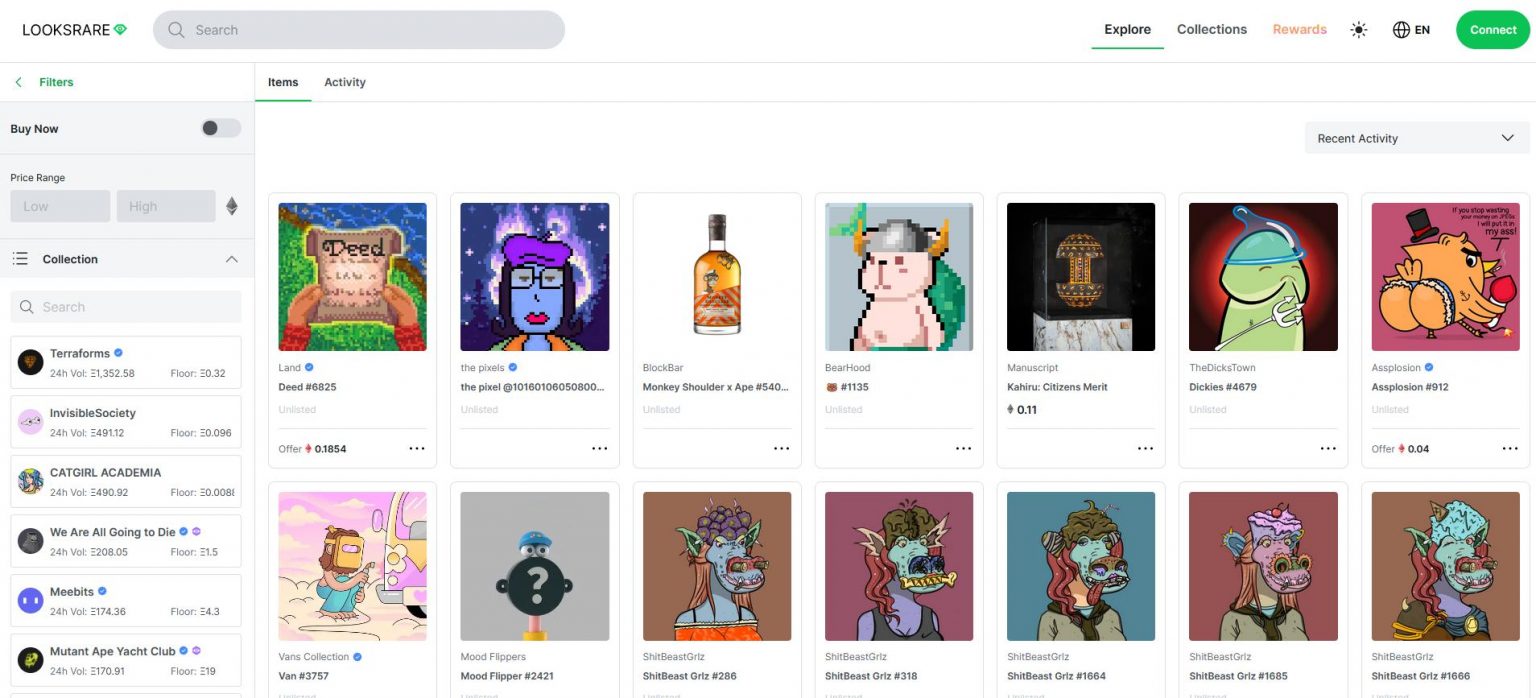
Task: Type in the Collection search field
Action: point(125,306)
